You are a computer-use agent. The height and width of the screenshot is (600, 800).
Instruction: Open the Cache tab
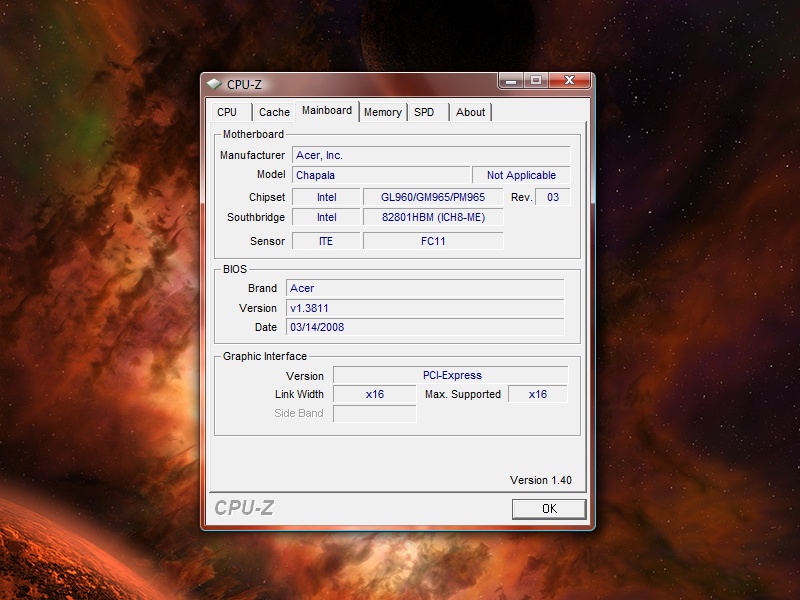pyautogui.click(x=274, y=112)
